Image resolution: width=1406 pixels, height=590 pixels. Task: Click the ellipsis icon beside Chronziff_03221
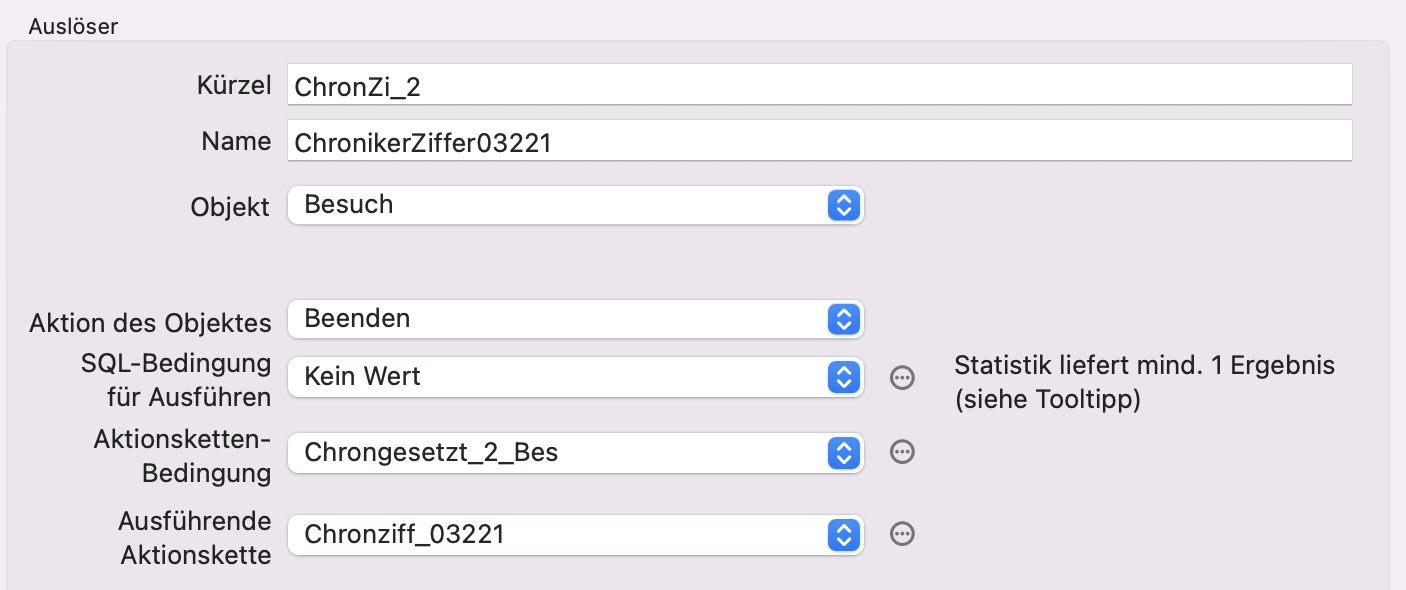pyautogui.click(x=902, y=534)
